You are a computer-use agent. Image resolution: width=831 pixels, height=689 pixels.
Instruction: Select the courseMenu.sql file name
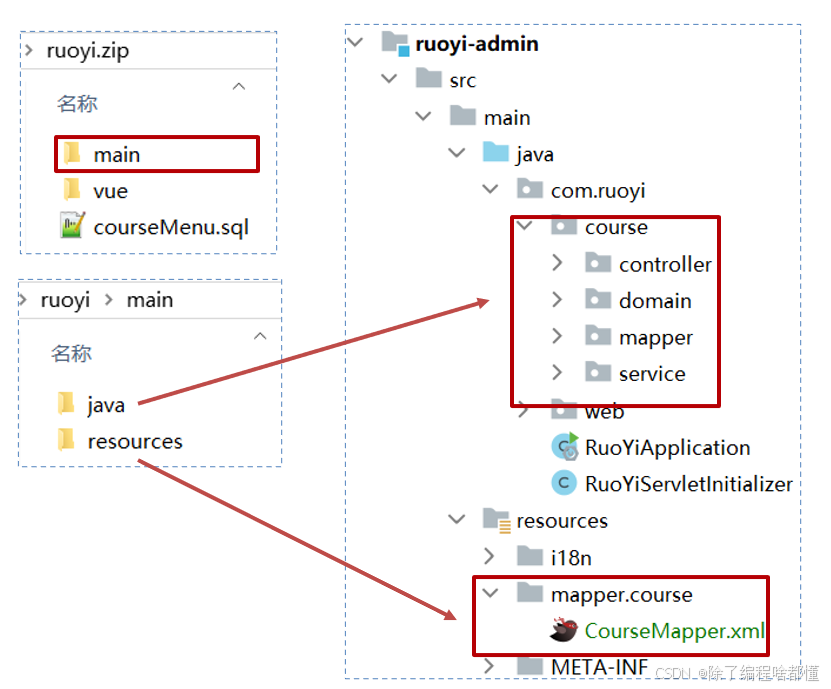pyautogui.click(x=171, y=227)
